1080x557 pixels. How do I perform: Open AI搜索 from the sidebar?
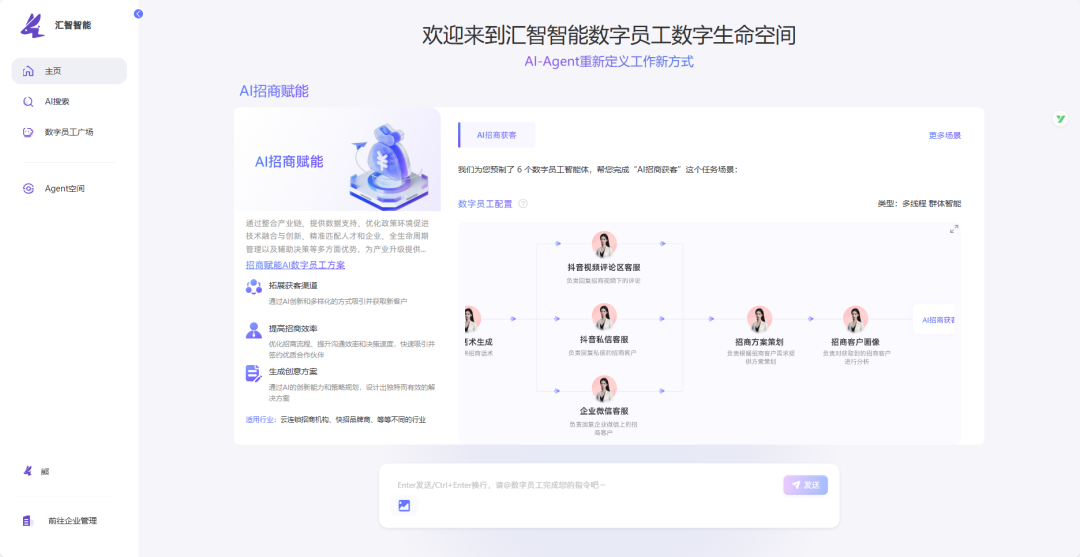click(x=57, y=101)
